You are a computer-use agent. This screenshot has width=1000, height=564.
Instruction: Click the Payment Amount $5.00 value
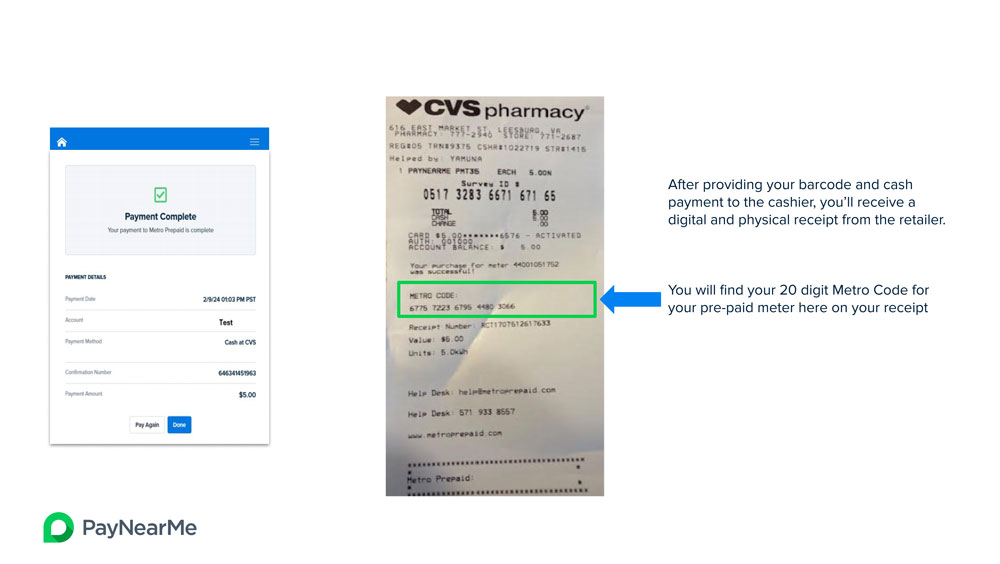tap(247, 395)
